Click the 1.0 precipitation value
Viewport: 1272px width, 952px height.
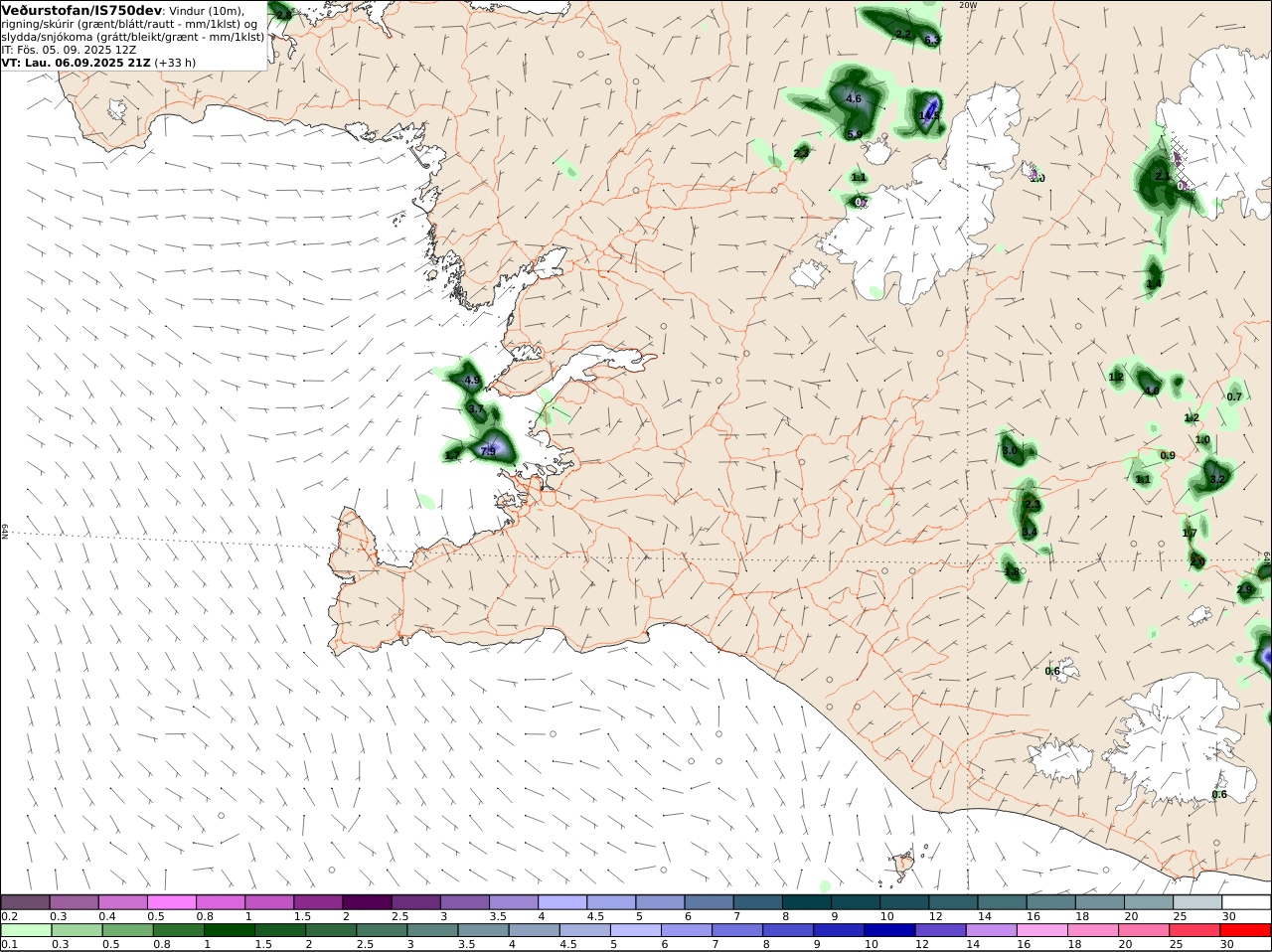pos(1202,440)
